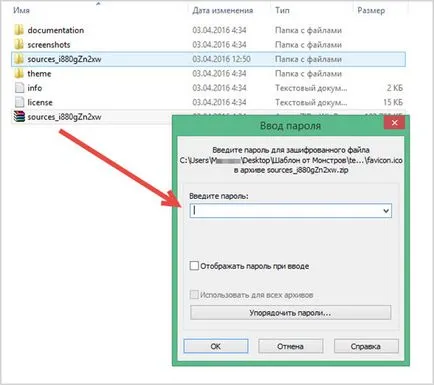
Task: Confirm with the OK button
Action: (x=216, y=346)
